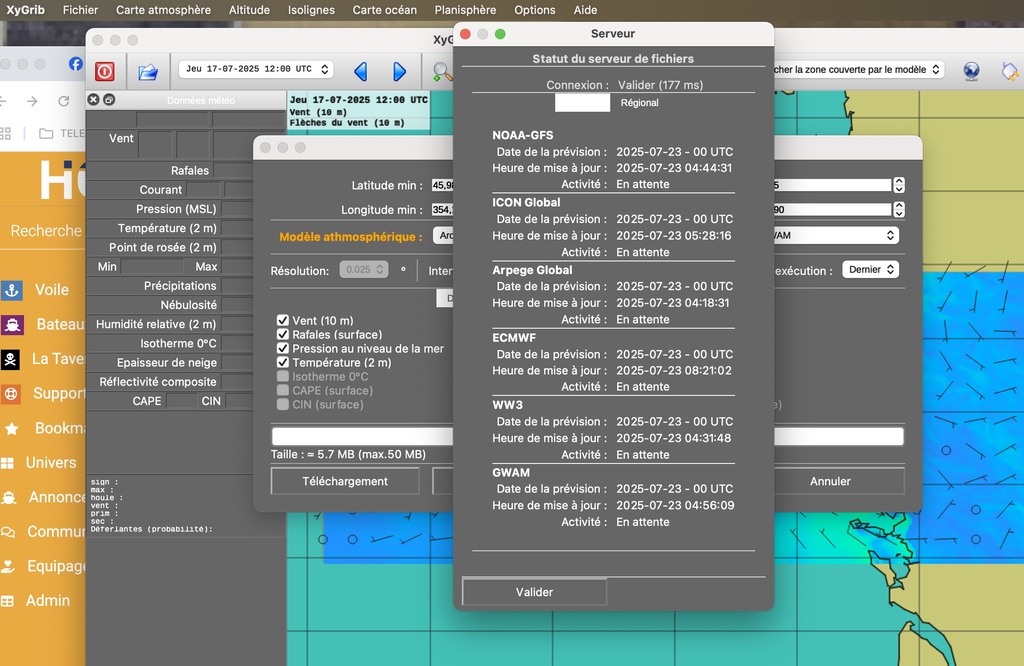Click the TELE bookmarks folder icon in browser
The height and width of the screenshot is (666, 1024).
click(46, 133)
